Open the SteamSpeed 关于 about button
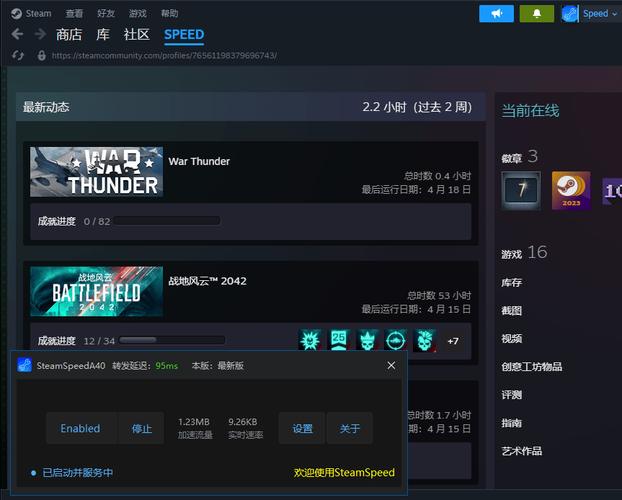This screenshot has width=622, height=500. coord(349,428)
